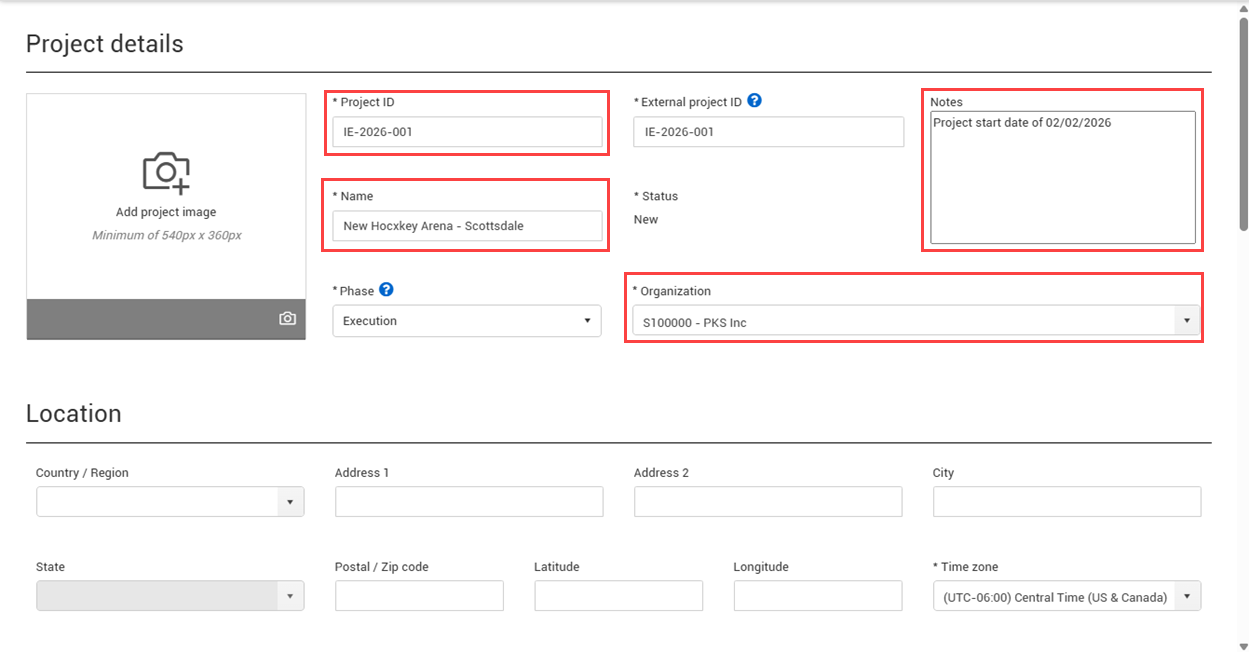Screen dimensions: 1249x652
Task: Select the External project ID input
Action: pos(768,132)
